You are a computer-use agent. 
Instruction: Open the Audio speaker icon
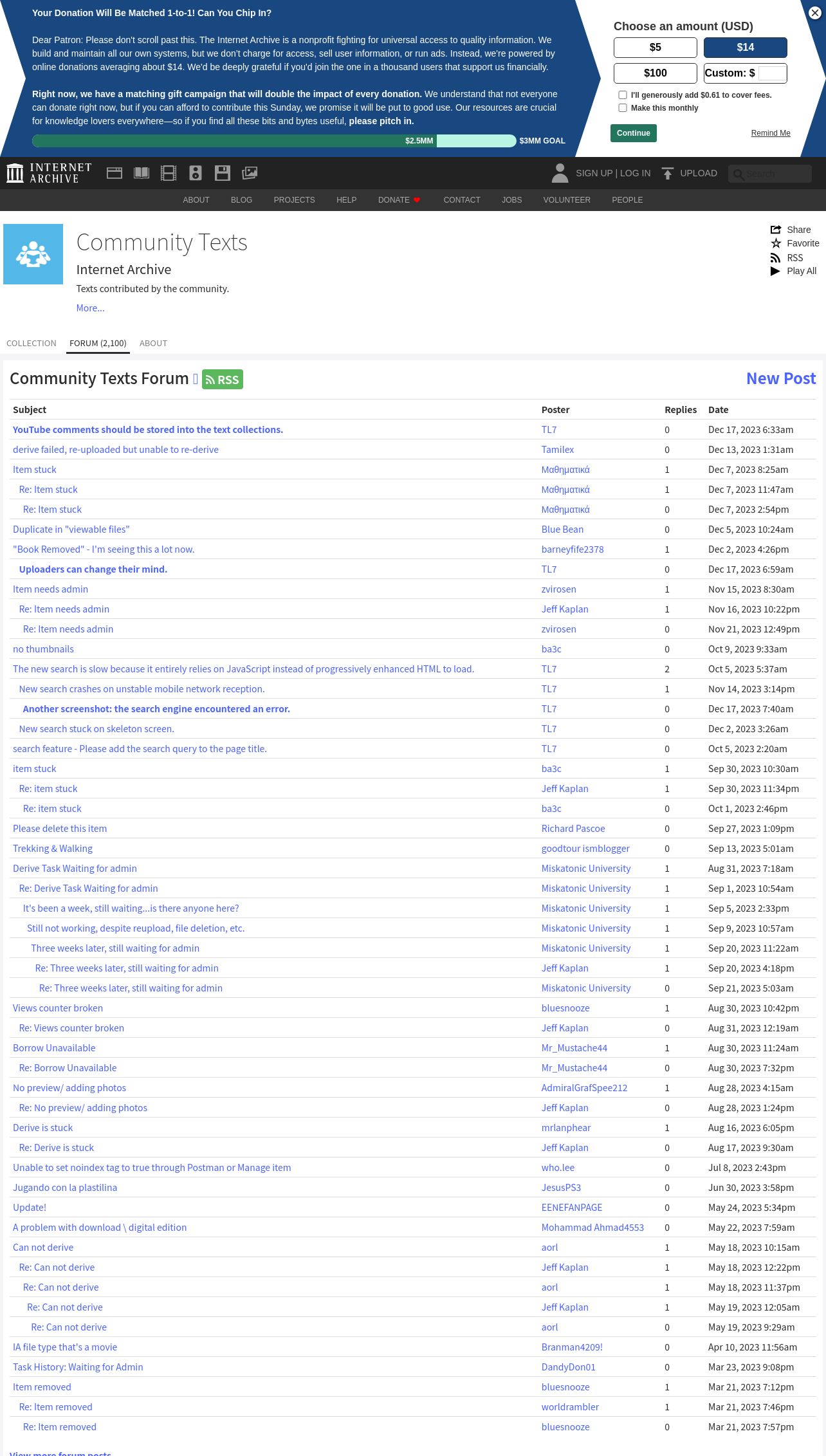(196, 173)
